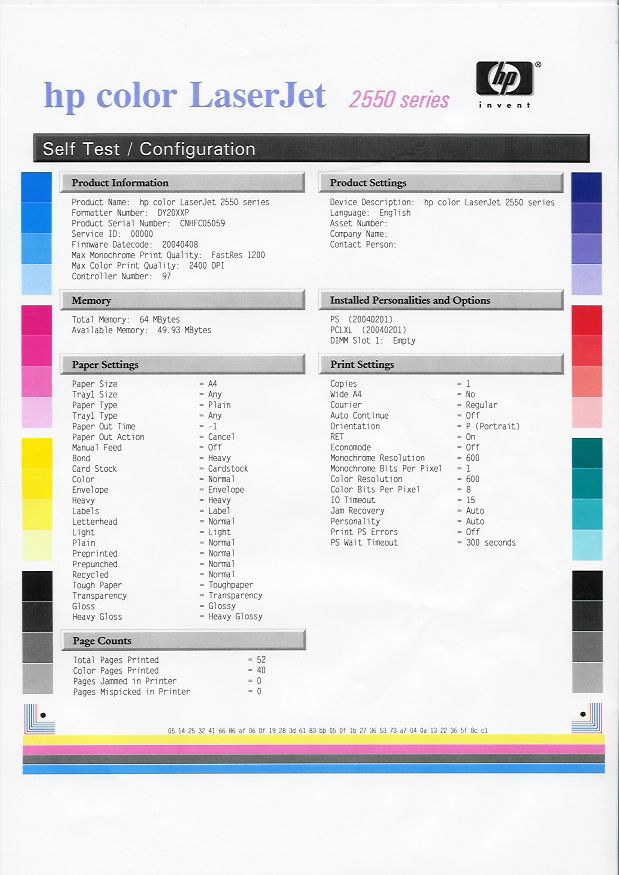Screen dimensions: 619x875
Task: Click the gray horizontal bar at bottom
Action: pos(313,759)
